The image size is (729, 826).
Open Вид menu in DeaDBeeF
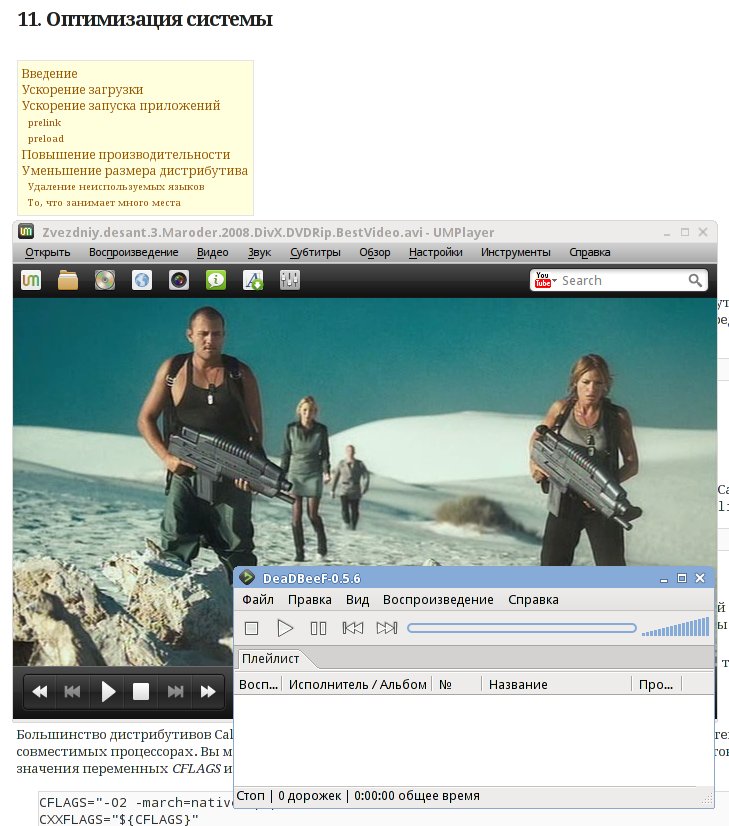coord(357,599)
